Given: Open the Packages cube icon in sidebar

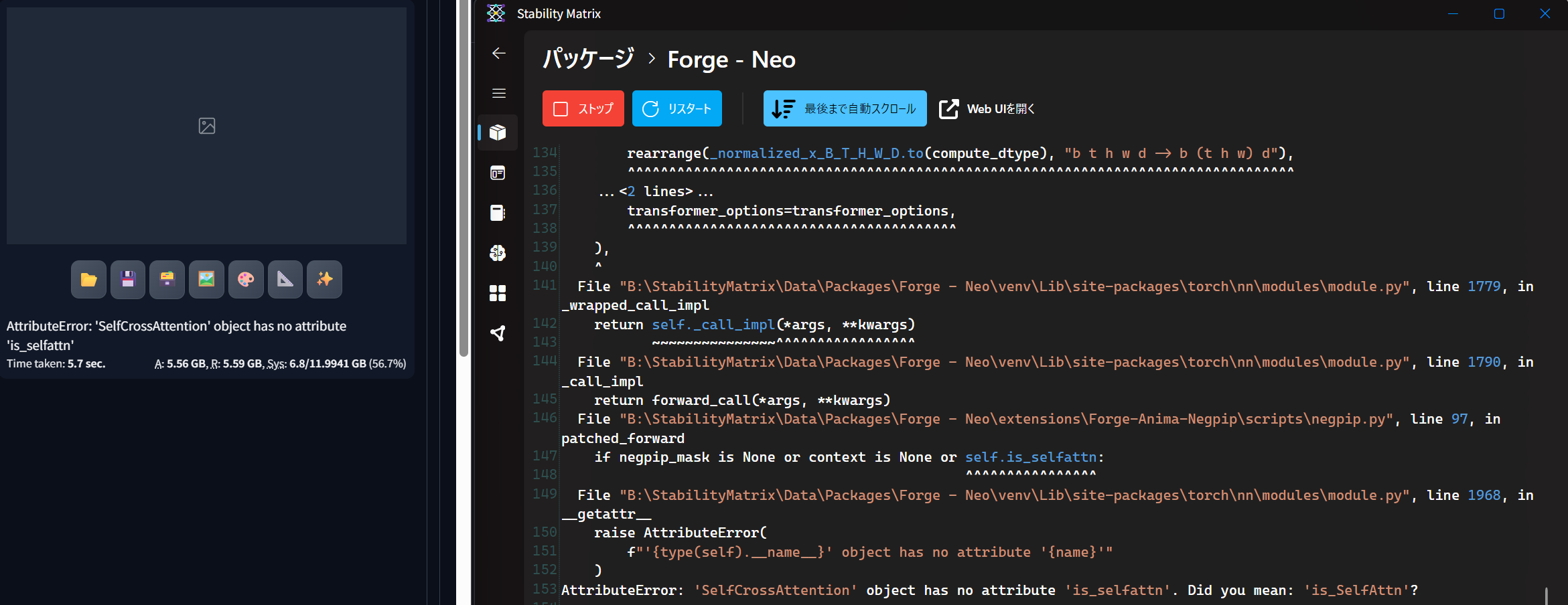Looking at the screenshot, I should click(498, 133).
